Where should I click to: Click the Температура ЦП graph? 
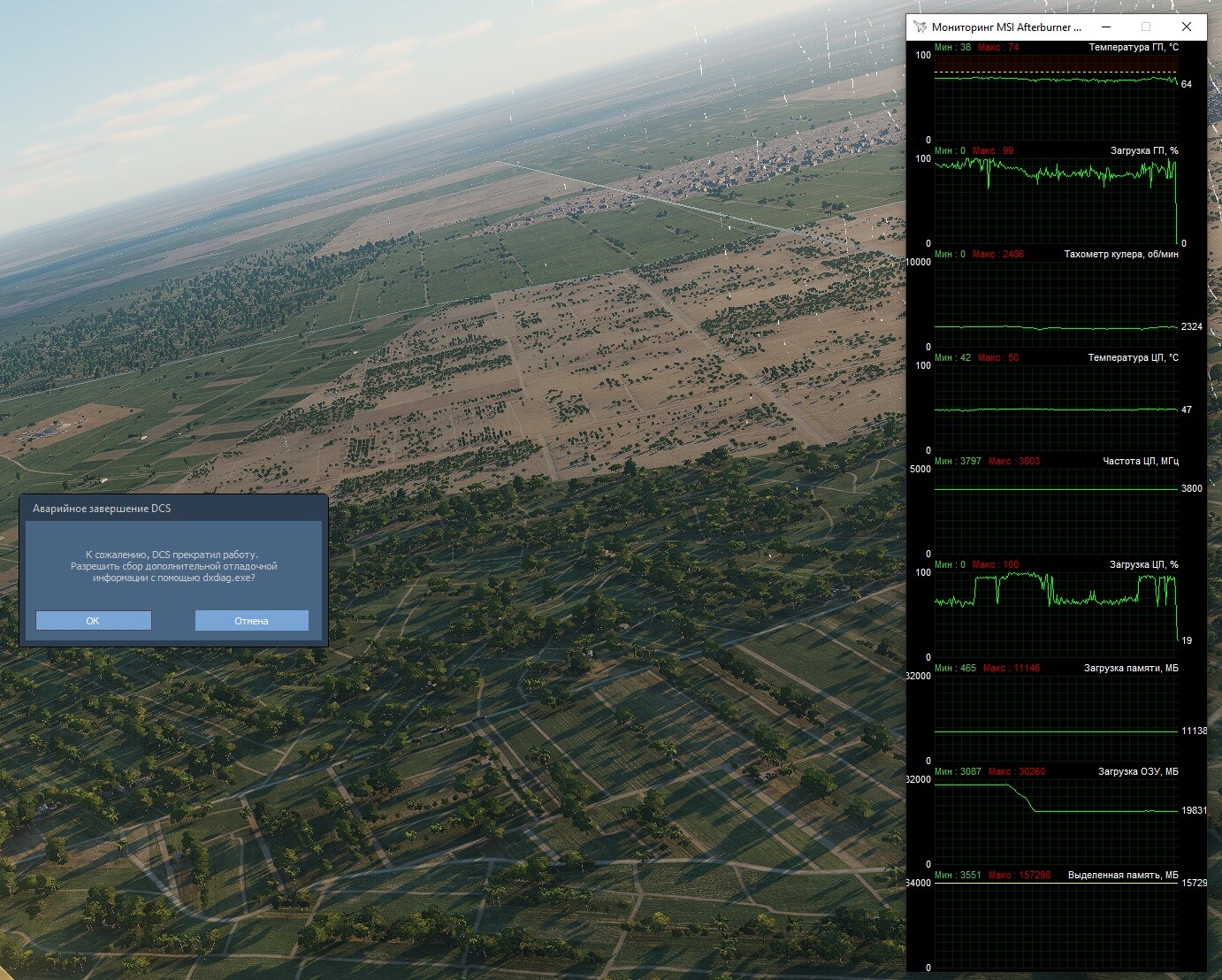pos(1057,408)
